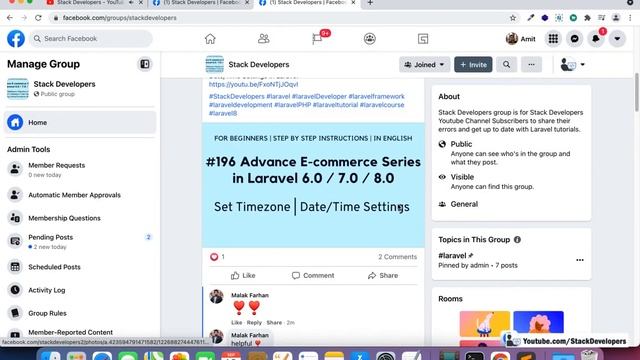Image resolution: width=640 pixels, height=360 pixels.
Task: Click the #laravel8 hashtag
Action: coord(223,113)
